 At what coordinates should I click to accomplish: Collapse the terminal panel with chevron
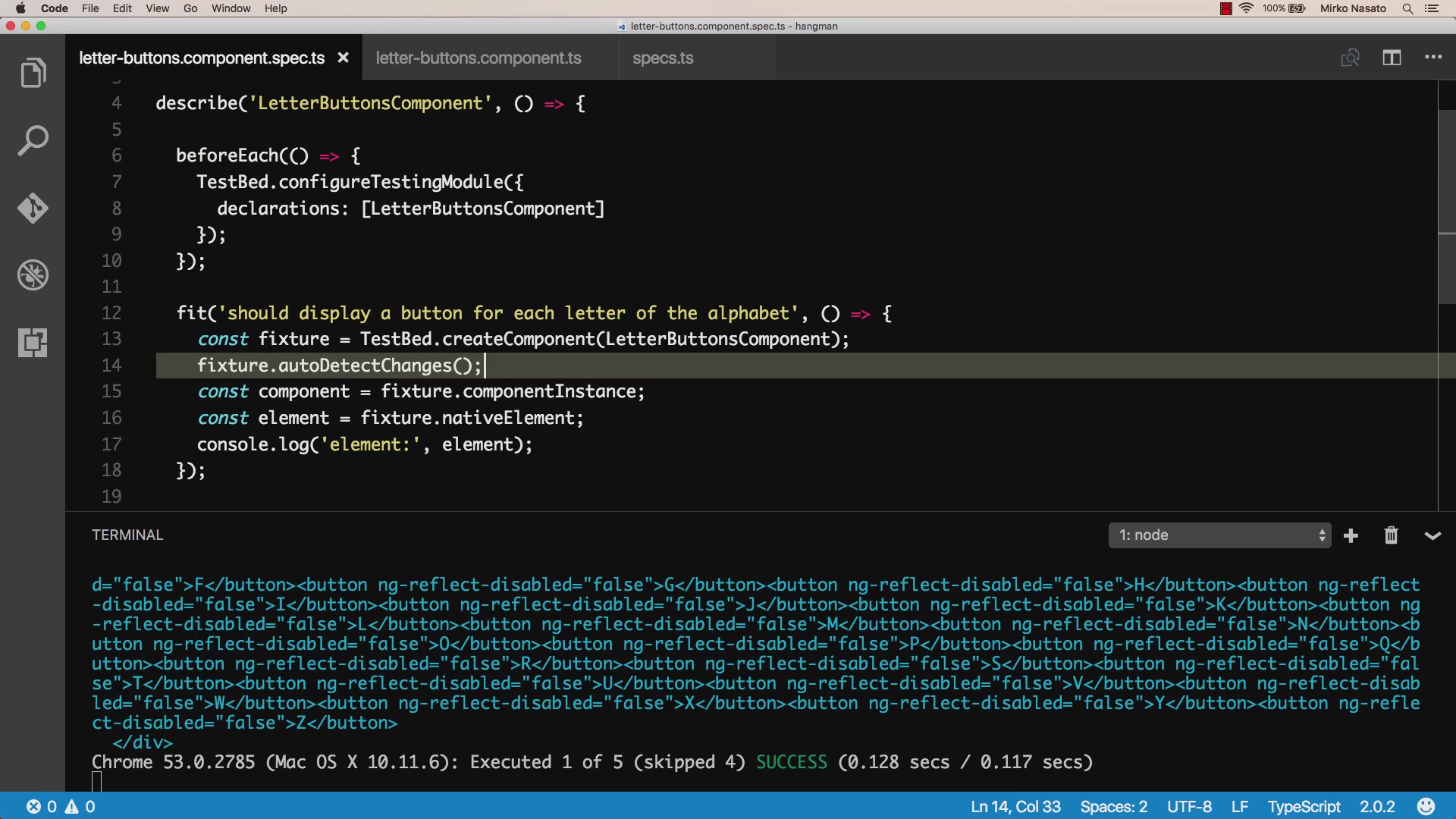(1432, 535)
